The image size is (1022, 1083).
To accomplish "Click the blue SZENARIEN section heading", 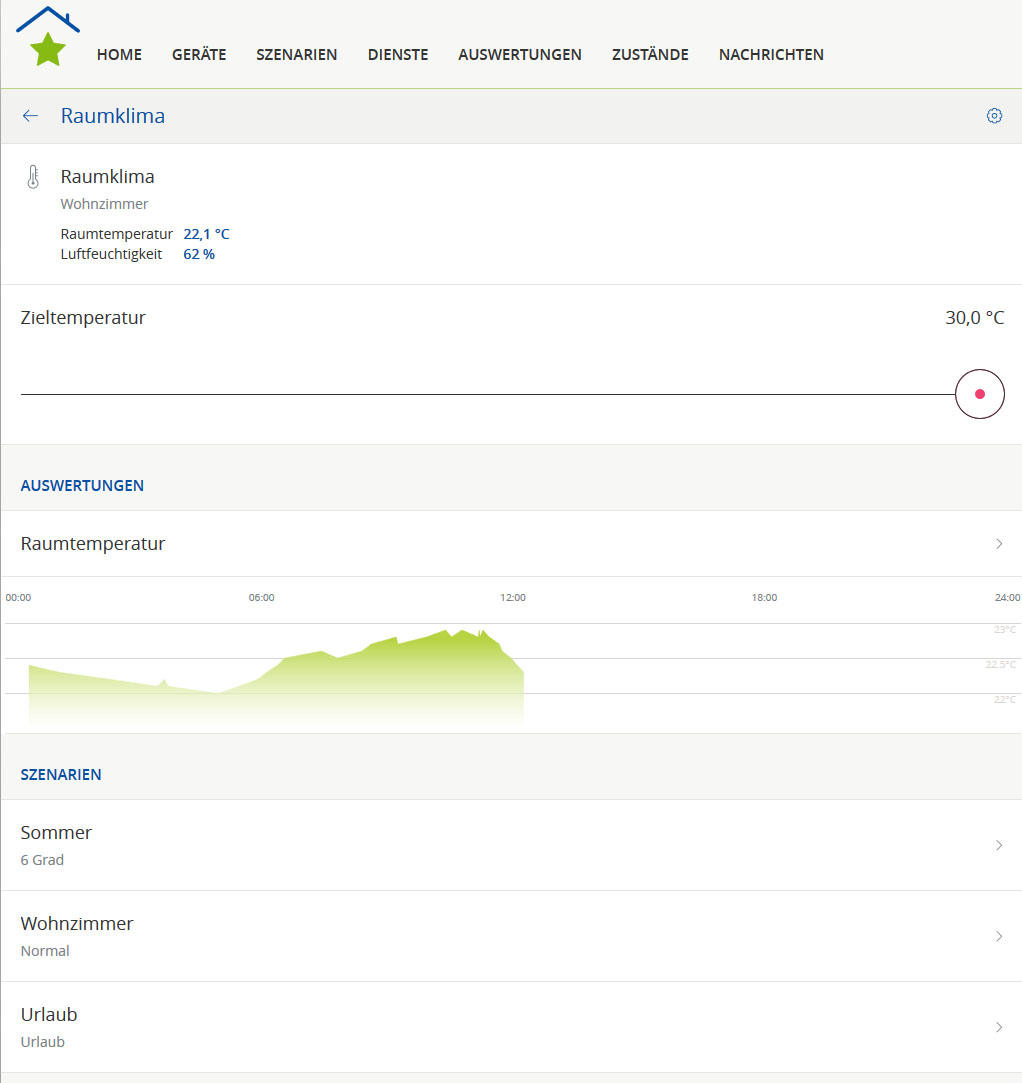I will (x=61, y=774).
